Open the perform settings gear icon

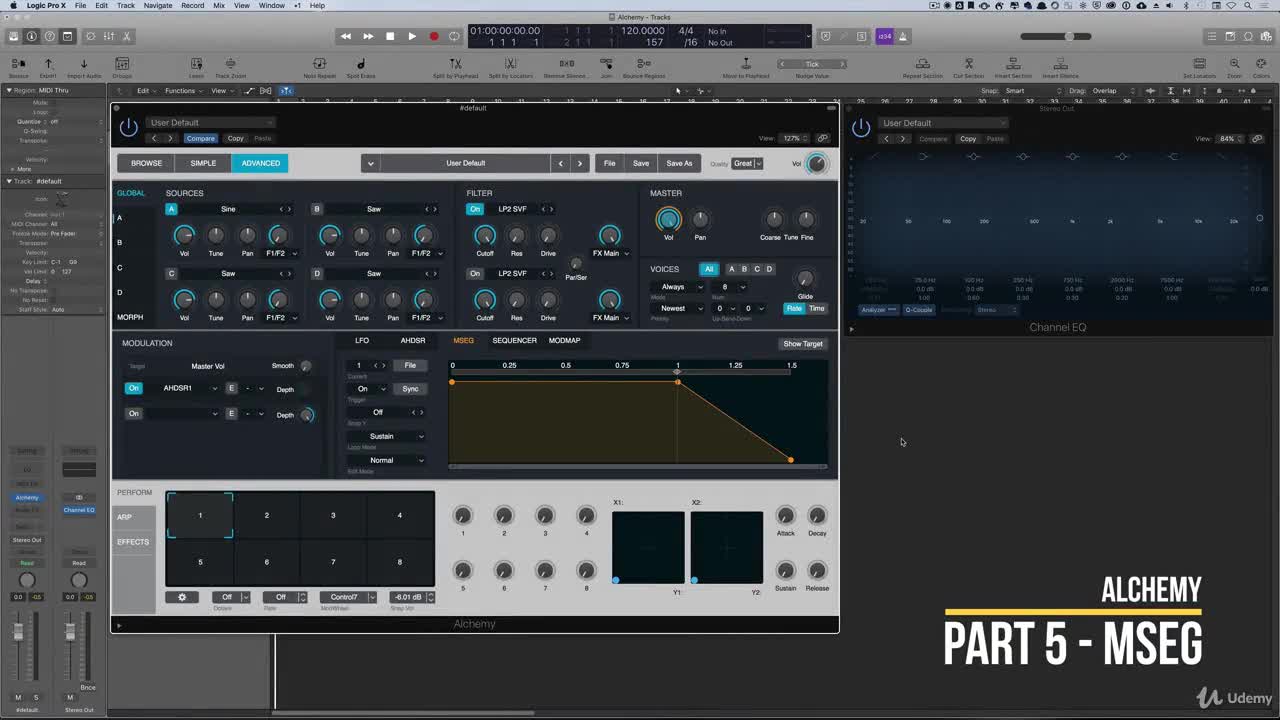(182, 597)
